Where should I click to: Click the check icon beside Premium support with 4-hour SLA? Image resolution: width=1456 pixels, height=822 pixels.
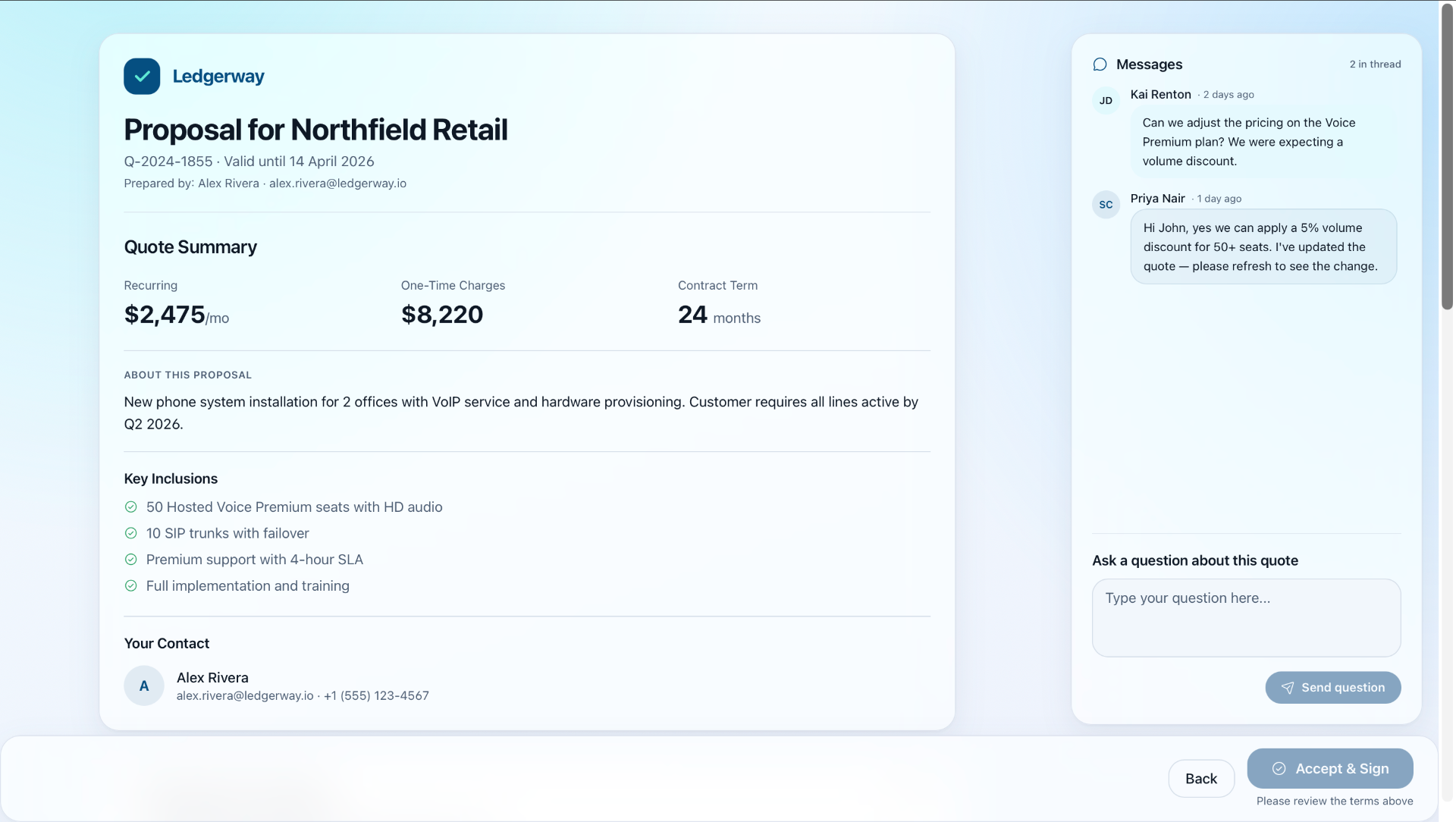click(x=130, y=559)
